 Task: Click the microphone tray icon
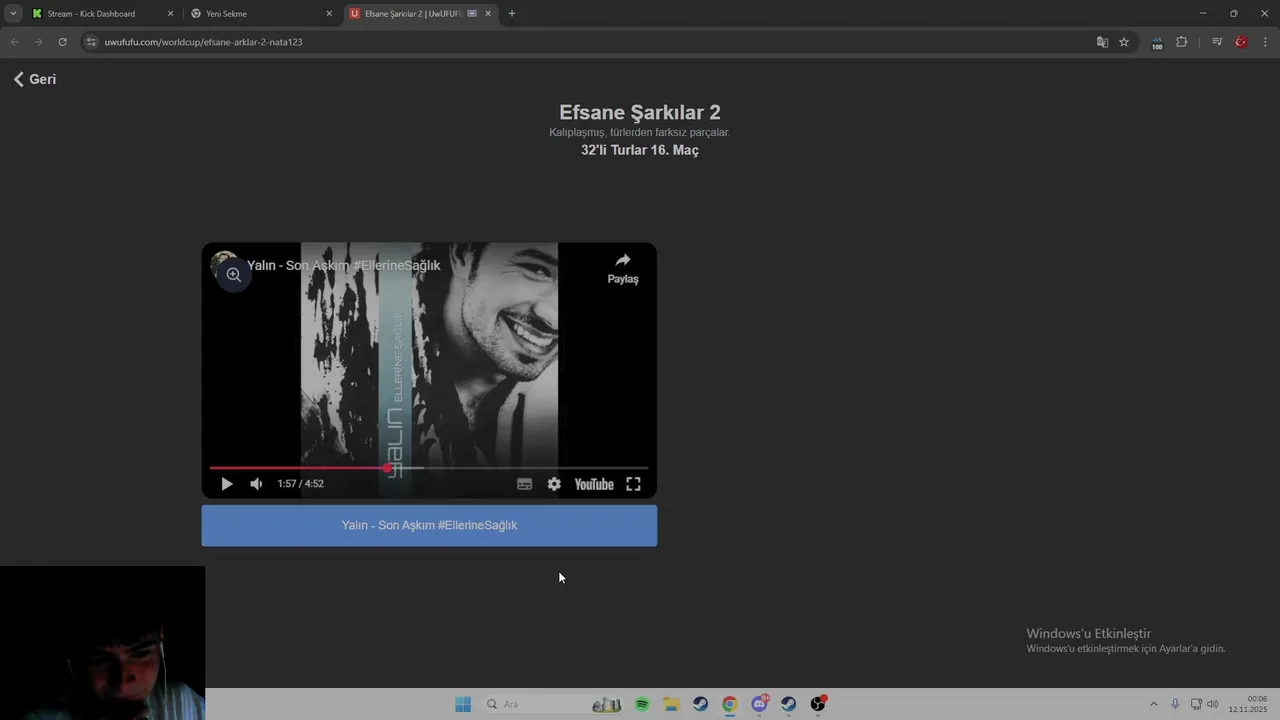point(1175,704)
